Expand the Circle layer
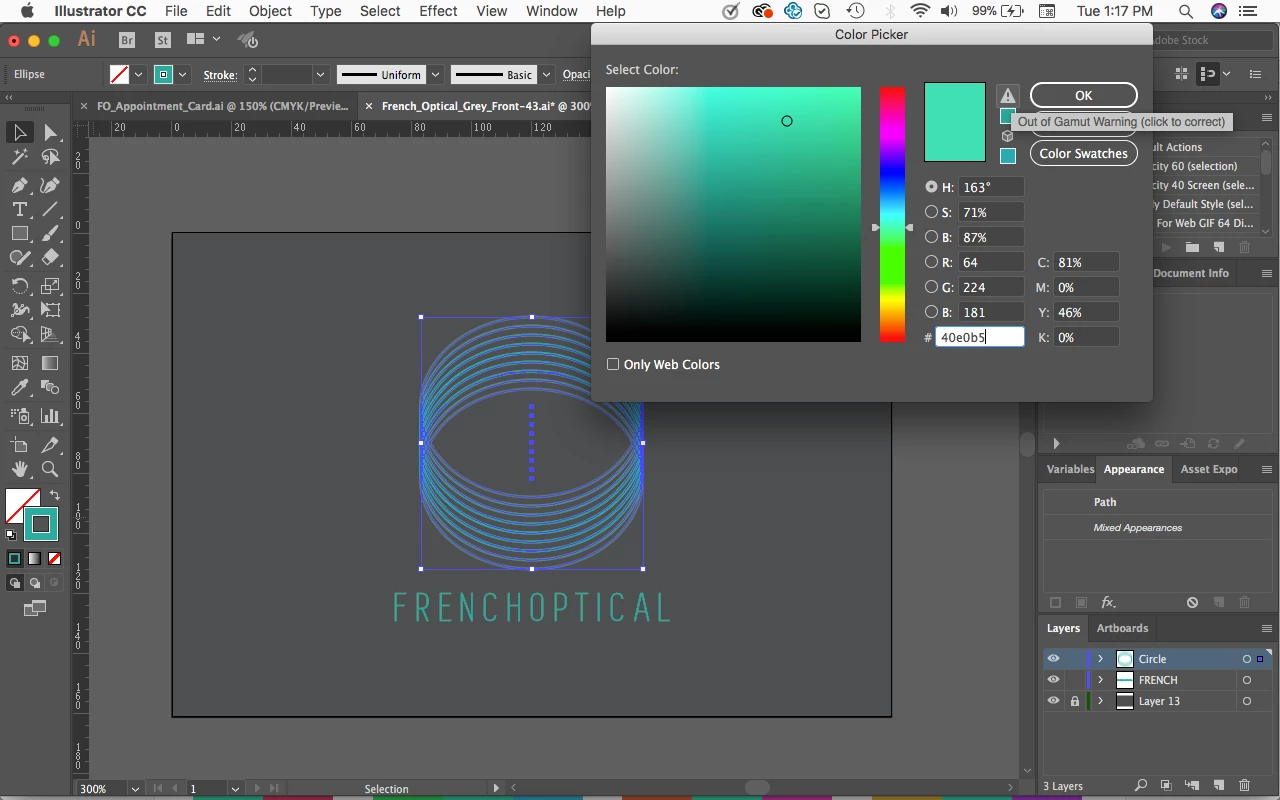This screenshot has width=1280, height=800. pos(1101,659)
